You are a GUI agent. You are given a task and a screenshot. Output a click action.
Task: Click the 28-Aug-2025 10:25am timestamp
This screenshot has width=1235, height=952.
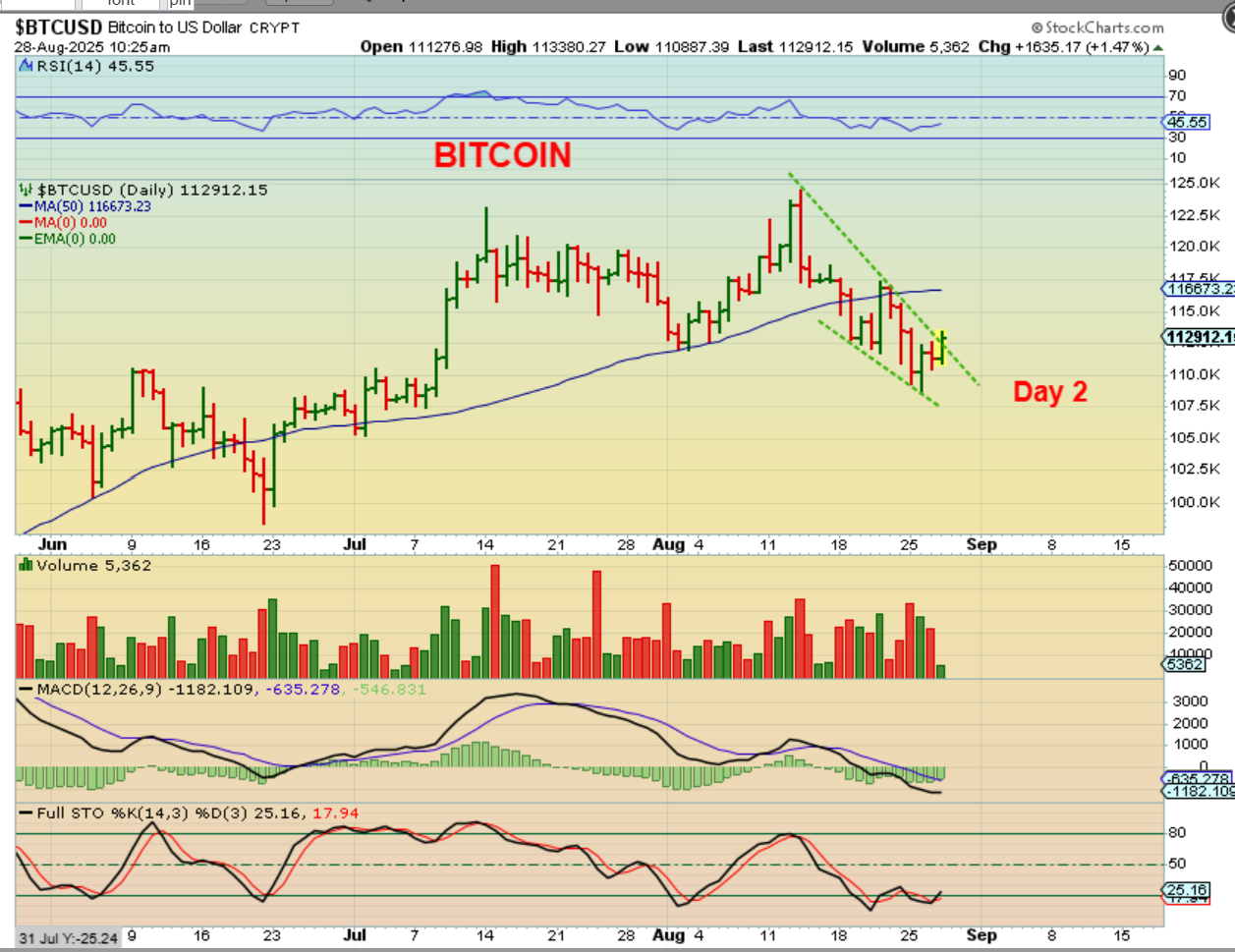pos(92,46)
